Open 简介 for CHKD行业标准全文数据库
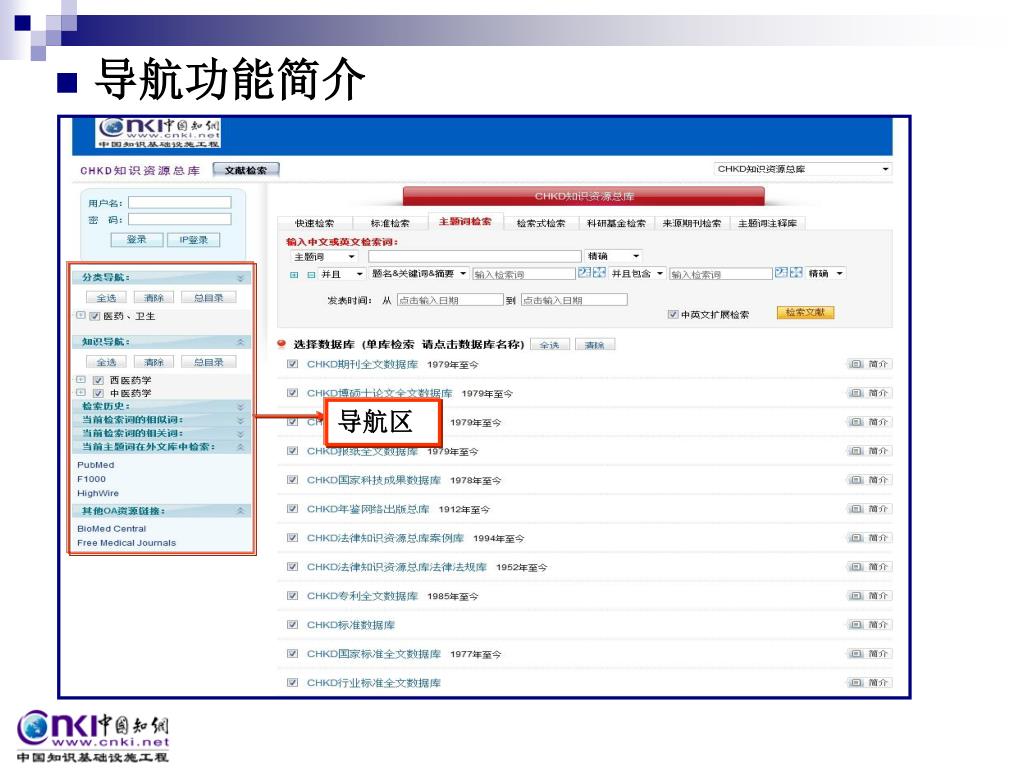Screen dimensions: 1024x768 pyautogui.click(x=870, y=682)
